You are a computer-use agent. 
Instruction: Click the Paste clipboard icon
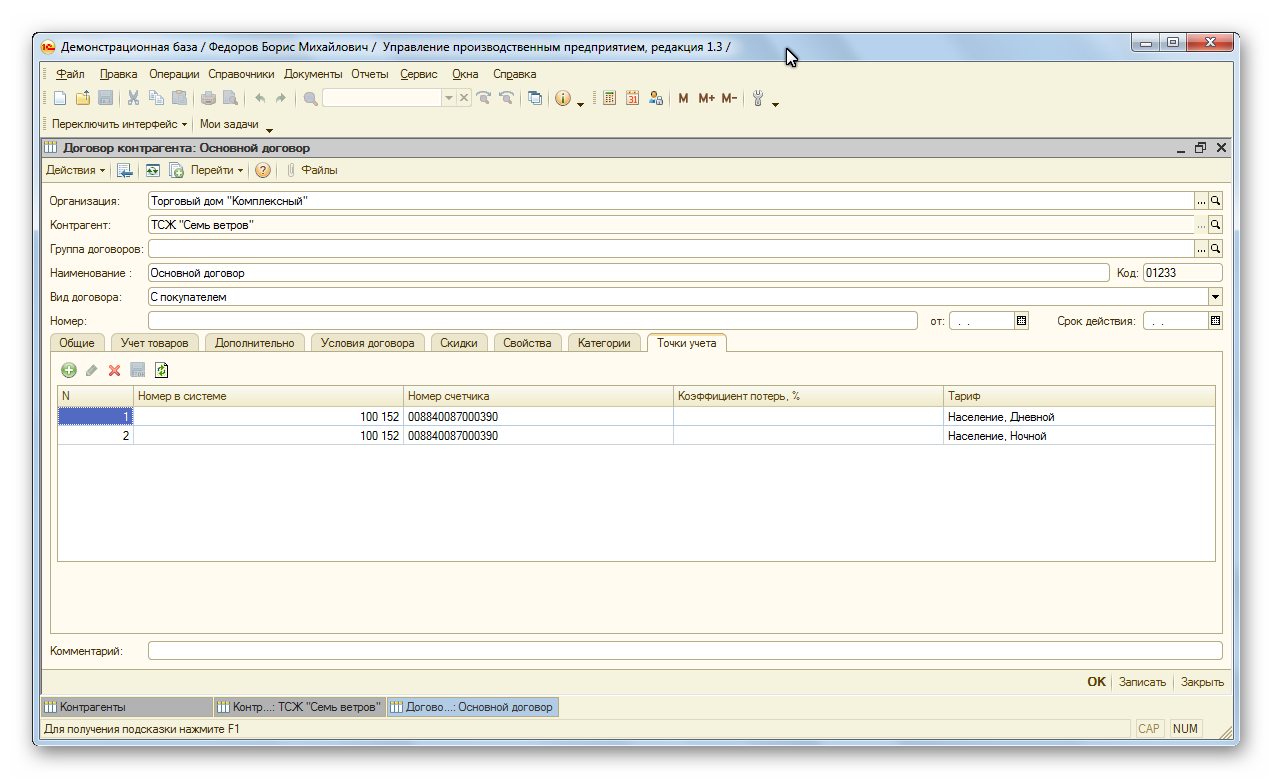coord(179,98)
